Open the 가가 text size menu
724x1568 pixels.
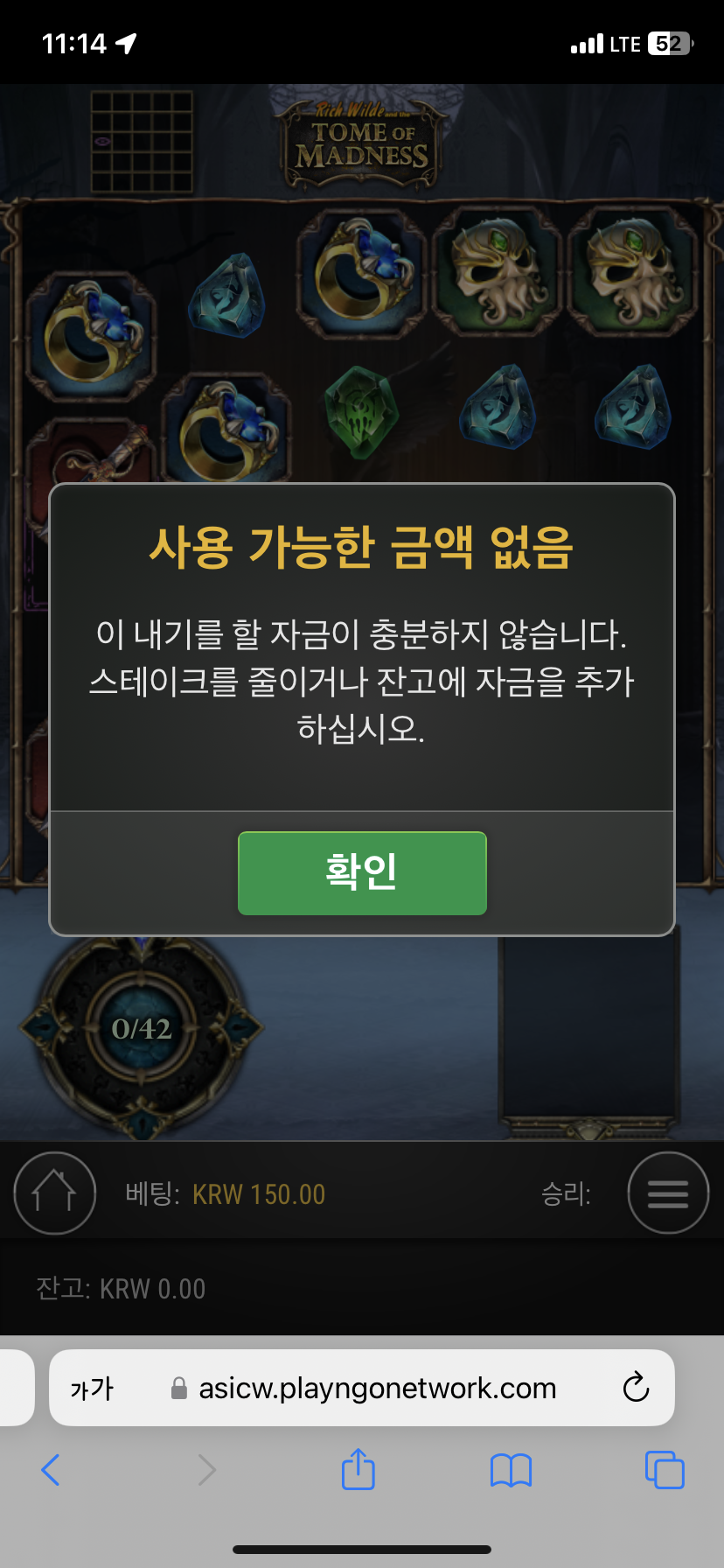[92, 1389]
